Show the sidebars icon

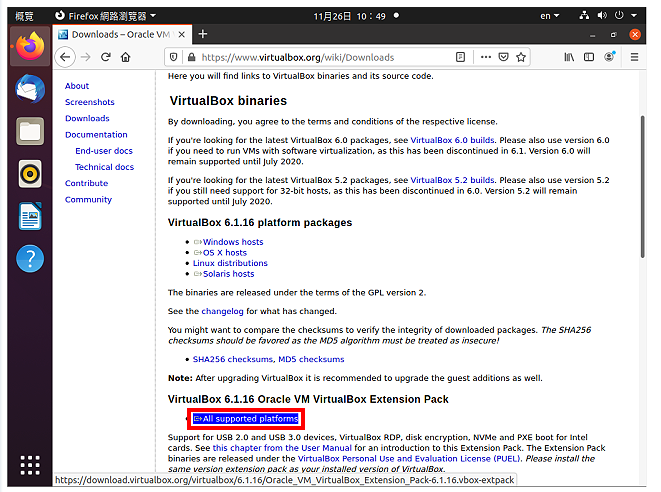(x=589, y=57)
